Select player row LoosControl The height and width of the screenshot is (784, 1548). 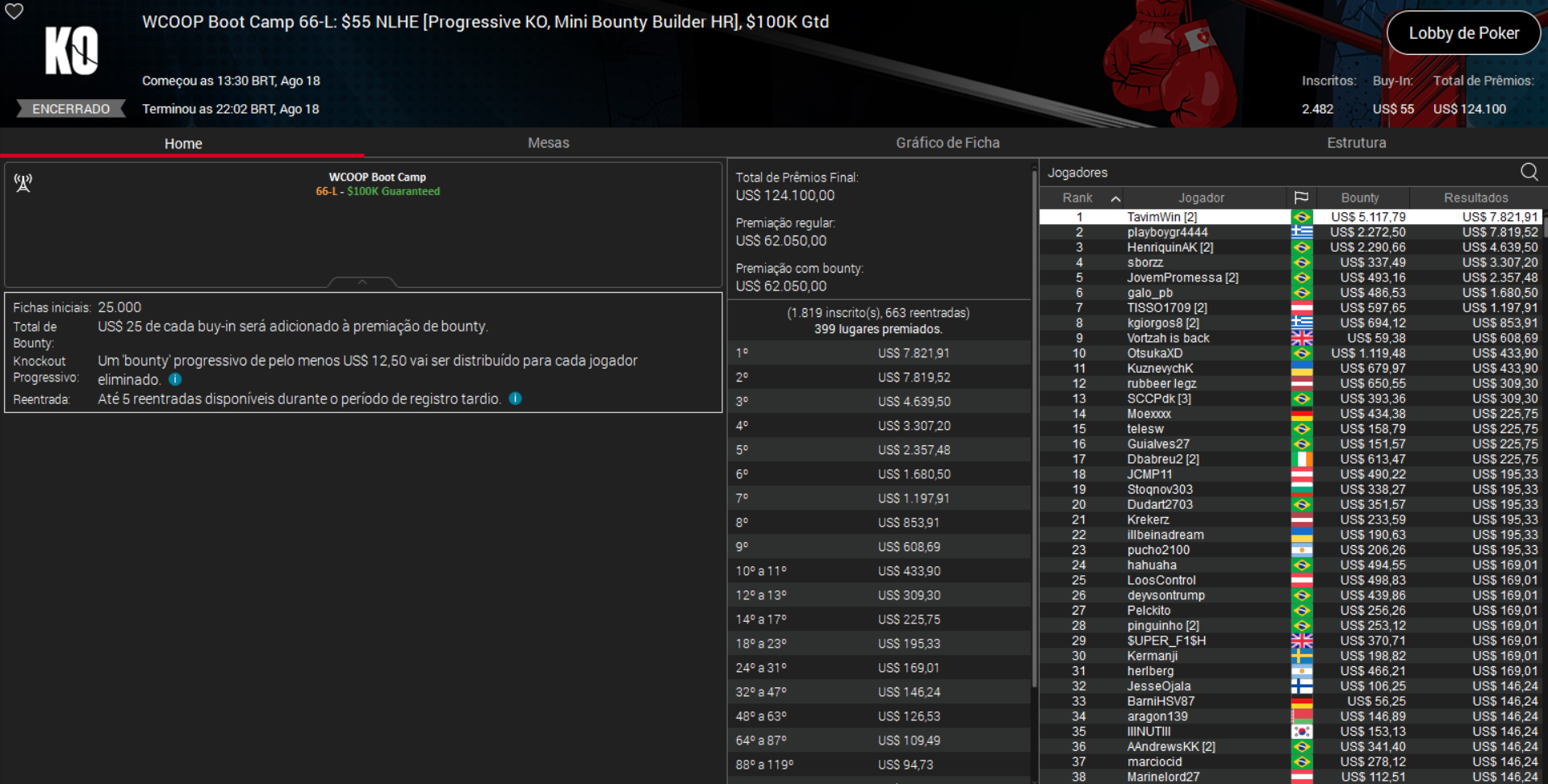pyautogui.click(x=1291, y=581)
